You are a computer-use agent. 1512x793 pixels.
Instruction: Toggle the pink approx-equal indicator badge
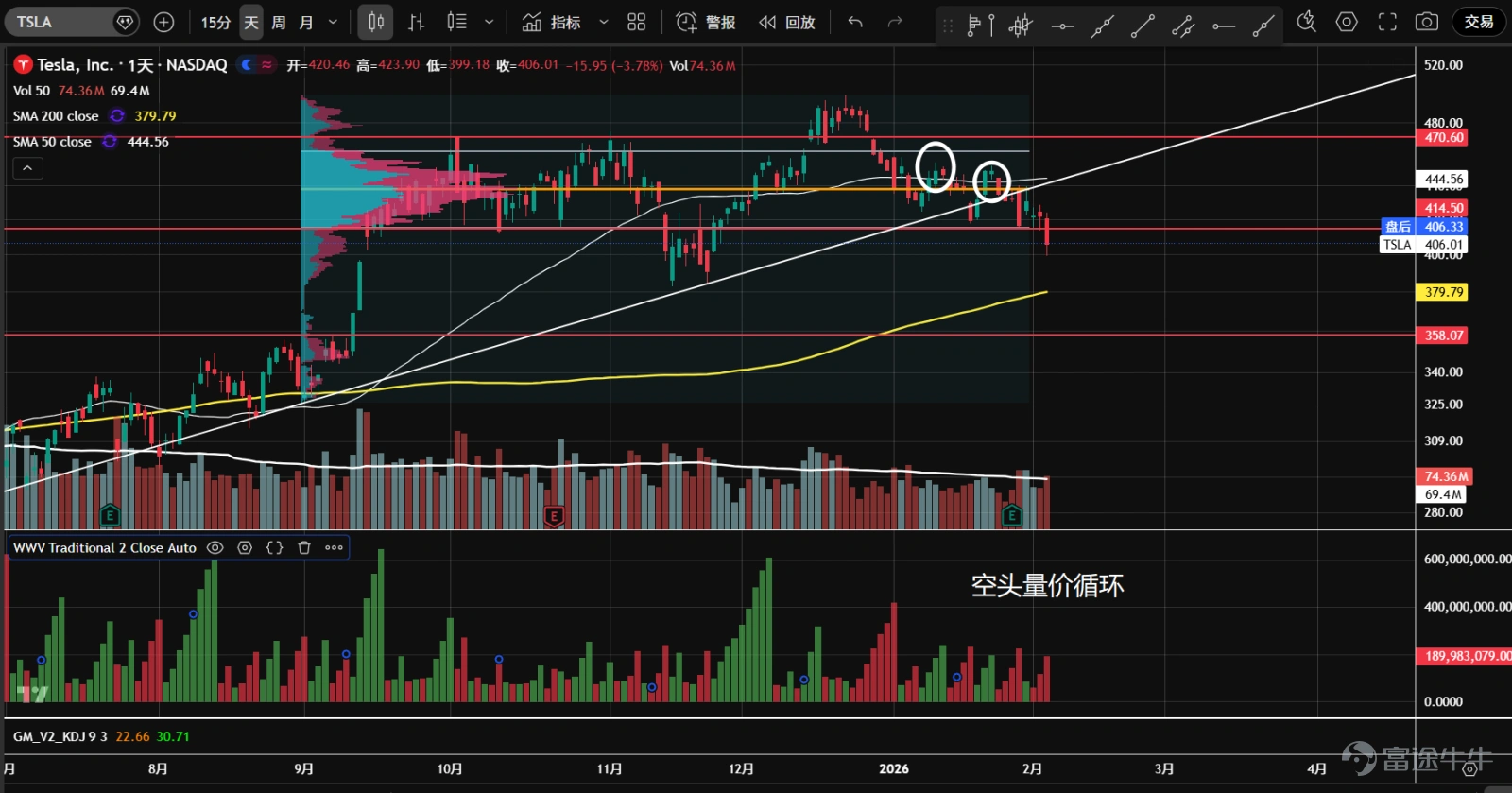(267, 64)
